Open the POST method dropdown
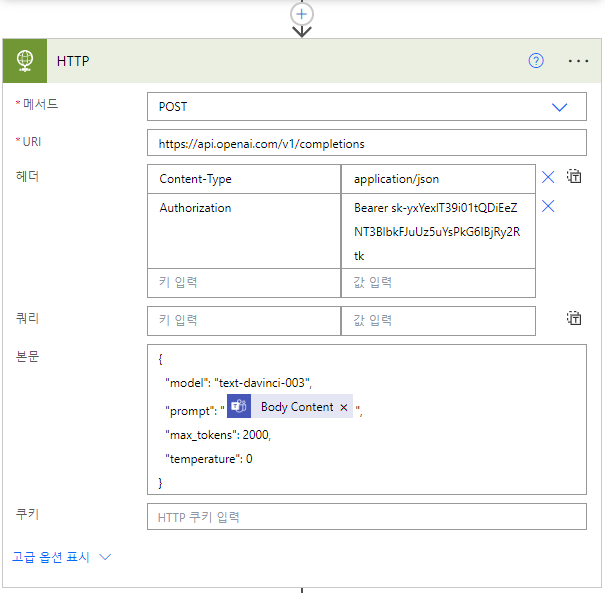605x593 pixels. pos(367,106)
